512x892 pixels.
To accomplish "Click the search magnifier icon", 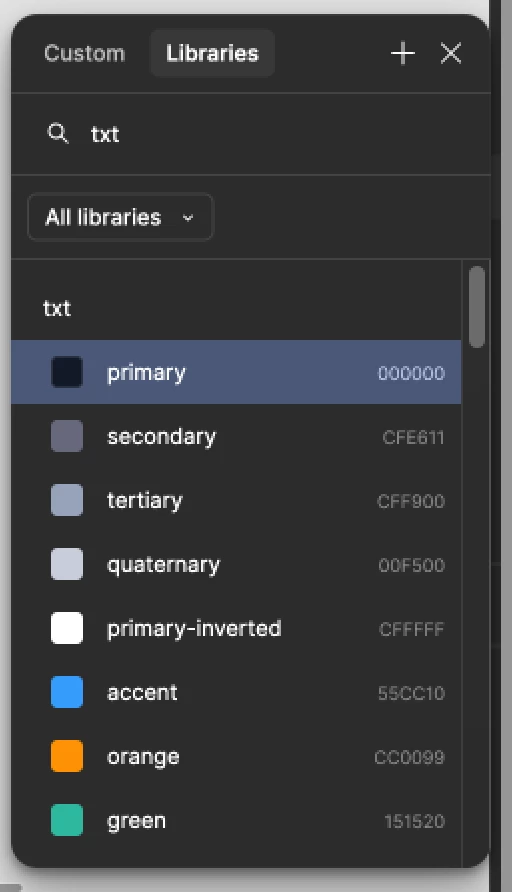I will 57,134.
